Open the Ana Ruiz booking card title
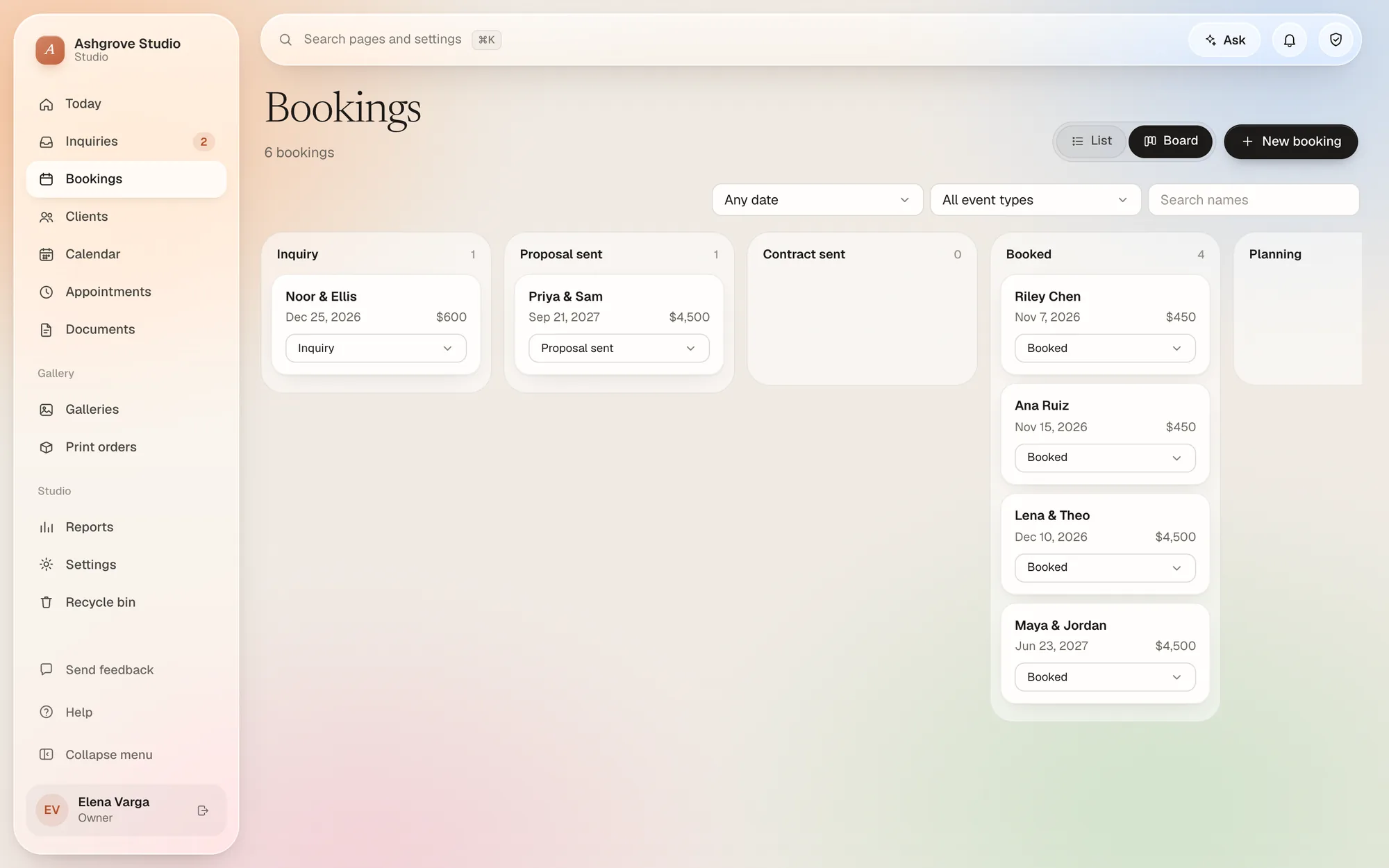The width and height of the screenshot is (1389, 868). (x=1041, y=406)
